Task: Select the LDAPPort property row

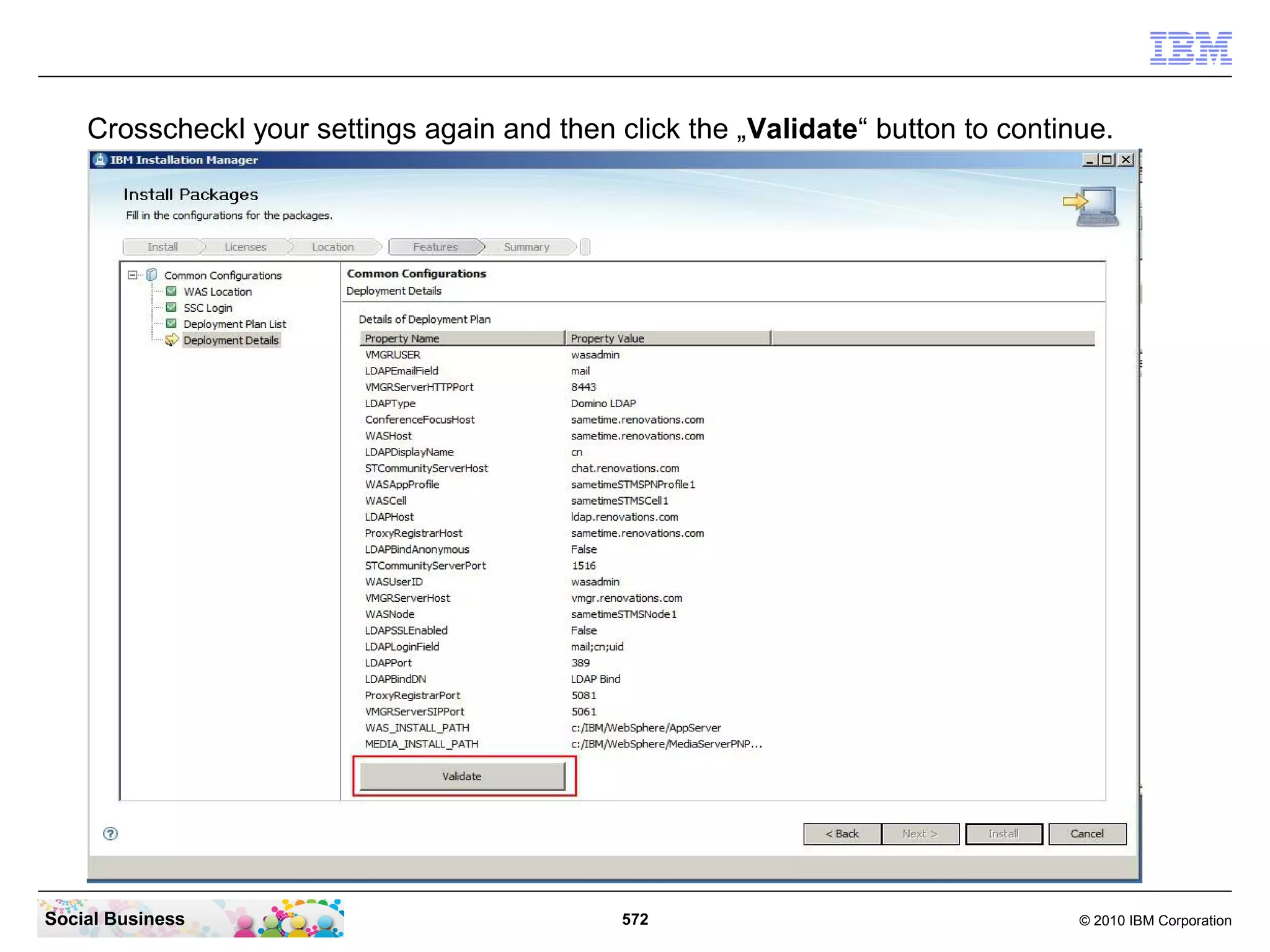Action: [727, 663]
